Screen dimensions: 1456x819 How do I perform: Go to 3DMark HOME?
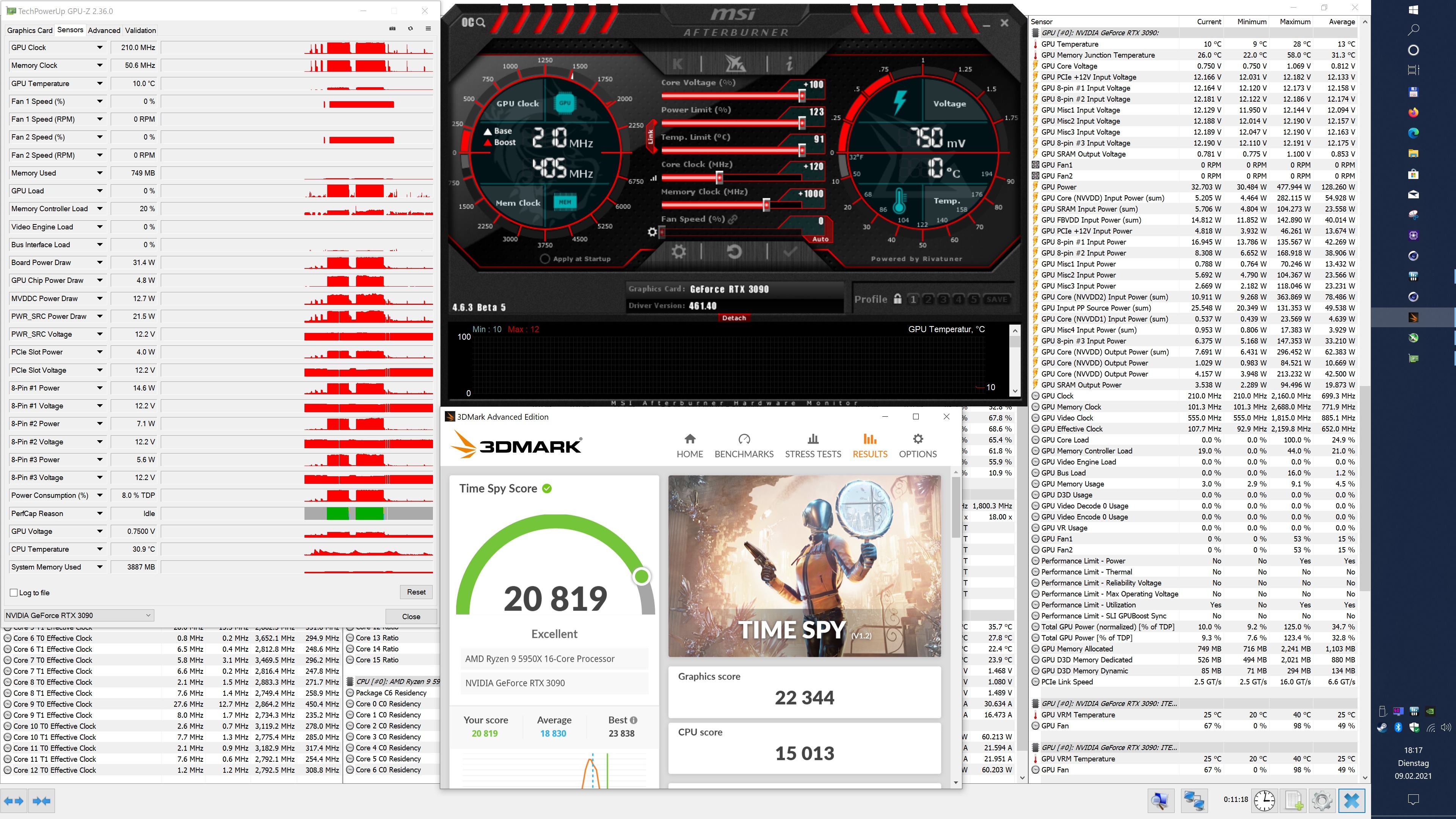(x=690, y=446)
